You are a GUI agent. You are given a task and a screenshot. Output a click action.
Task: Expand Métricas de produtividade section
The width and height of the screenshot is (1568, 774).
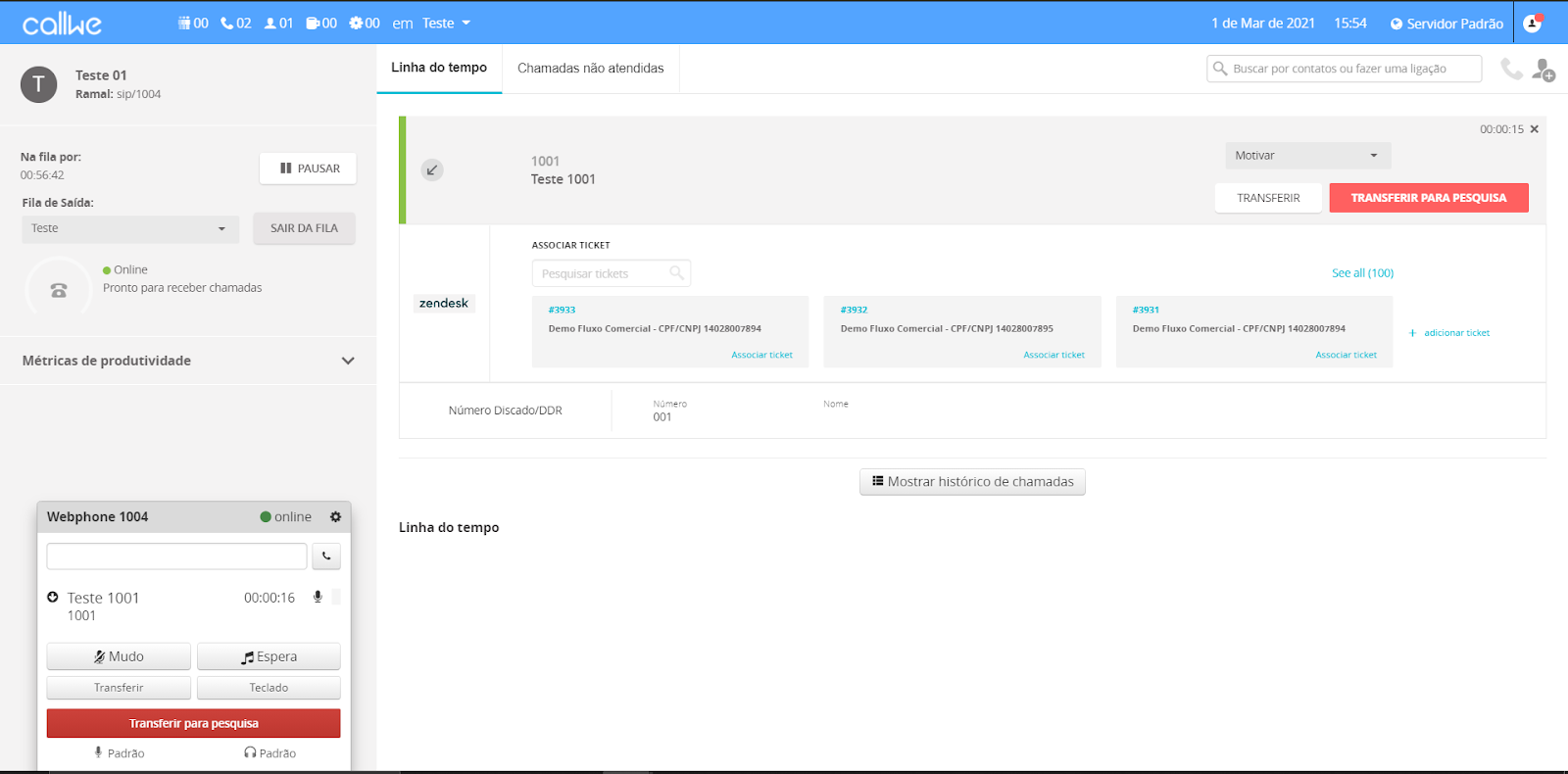347,361
